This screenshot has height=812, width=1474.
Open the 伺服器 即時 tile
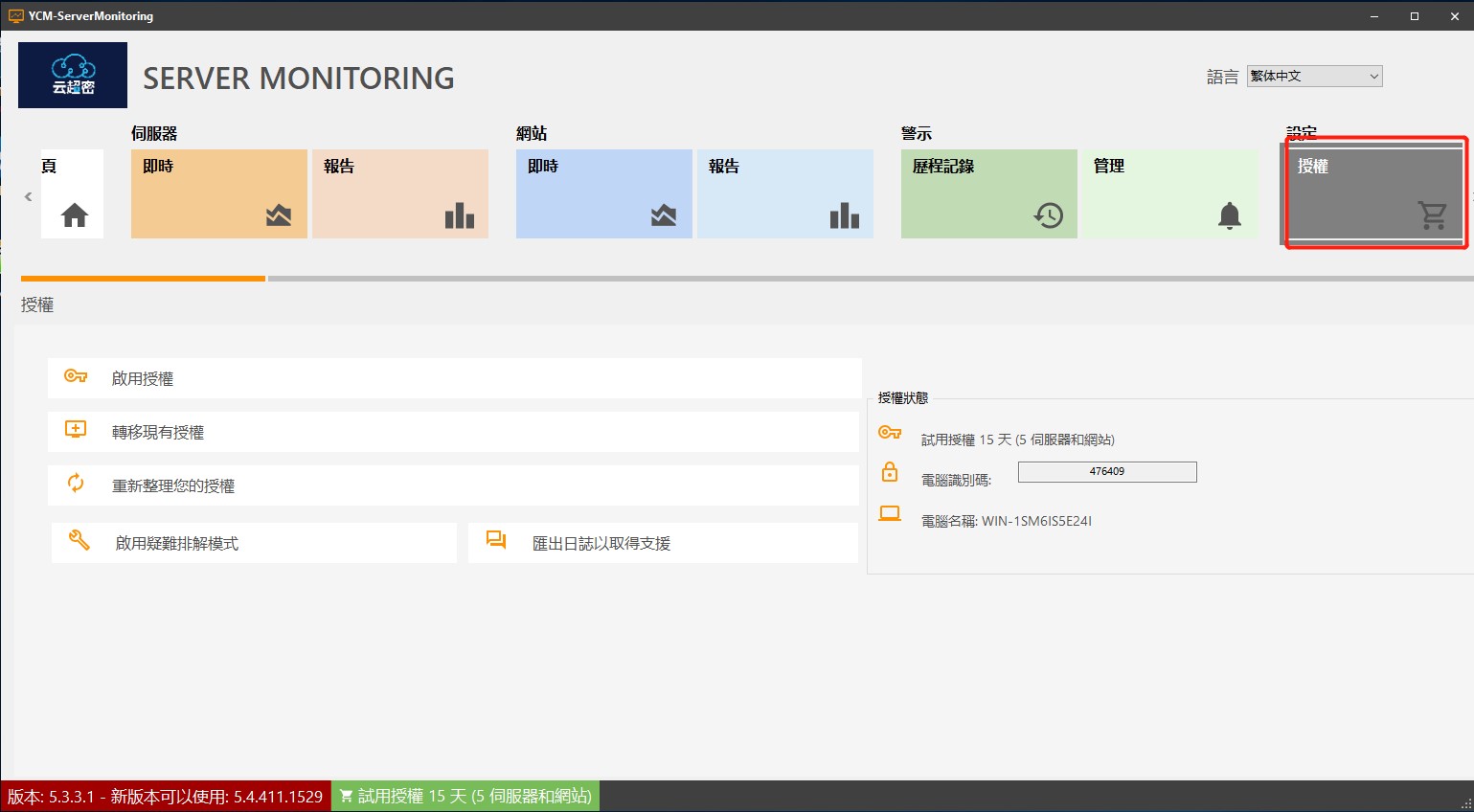click(x=219, y=193)
